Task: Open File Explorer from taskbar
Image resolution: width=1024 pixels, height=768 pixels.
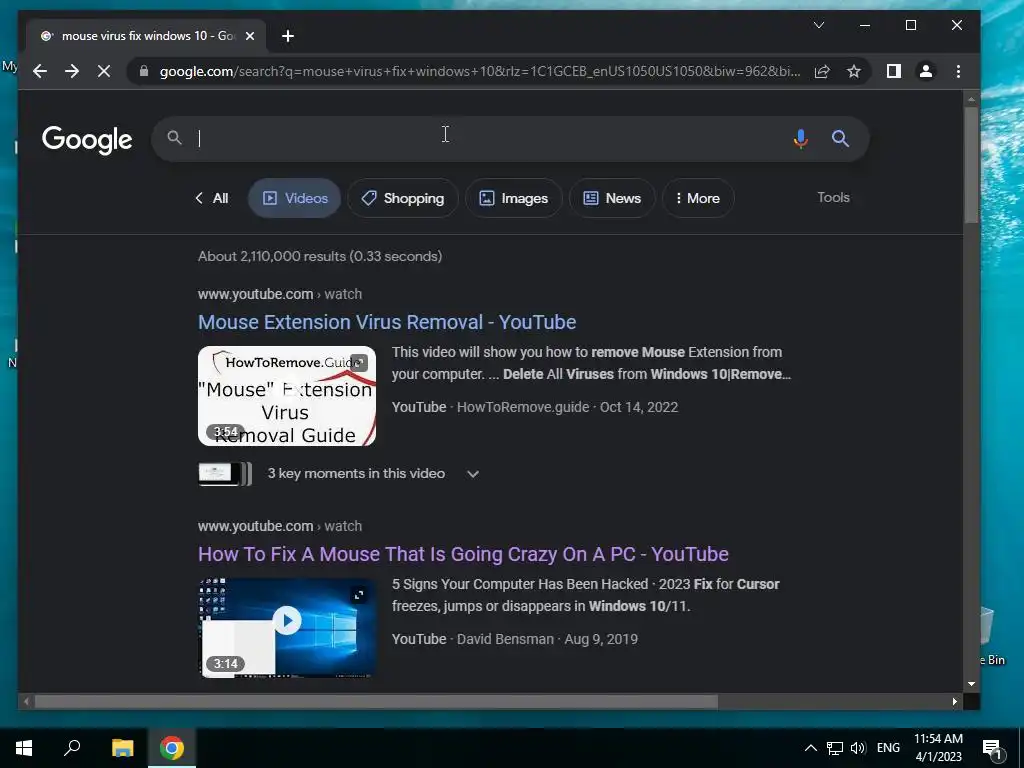Action: [122, 748]
